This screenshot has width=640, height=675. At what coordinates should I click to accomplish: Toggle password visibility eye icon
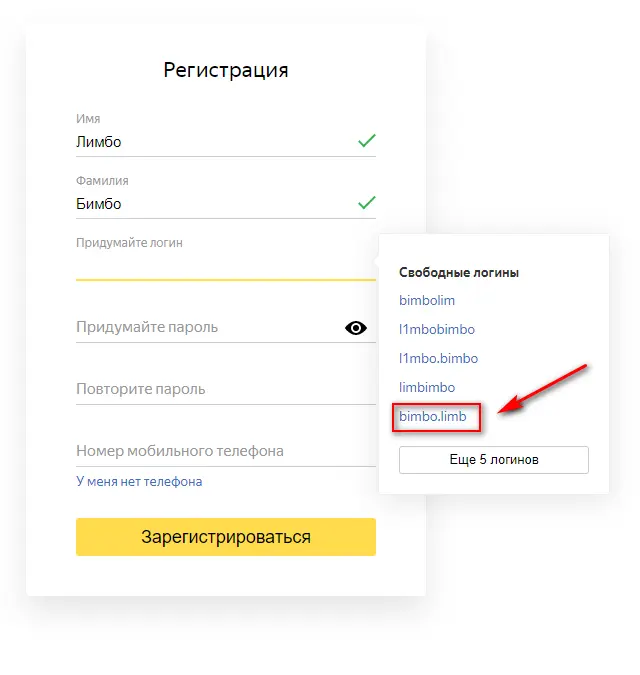(356, 328)
